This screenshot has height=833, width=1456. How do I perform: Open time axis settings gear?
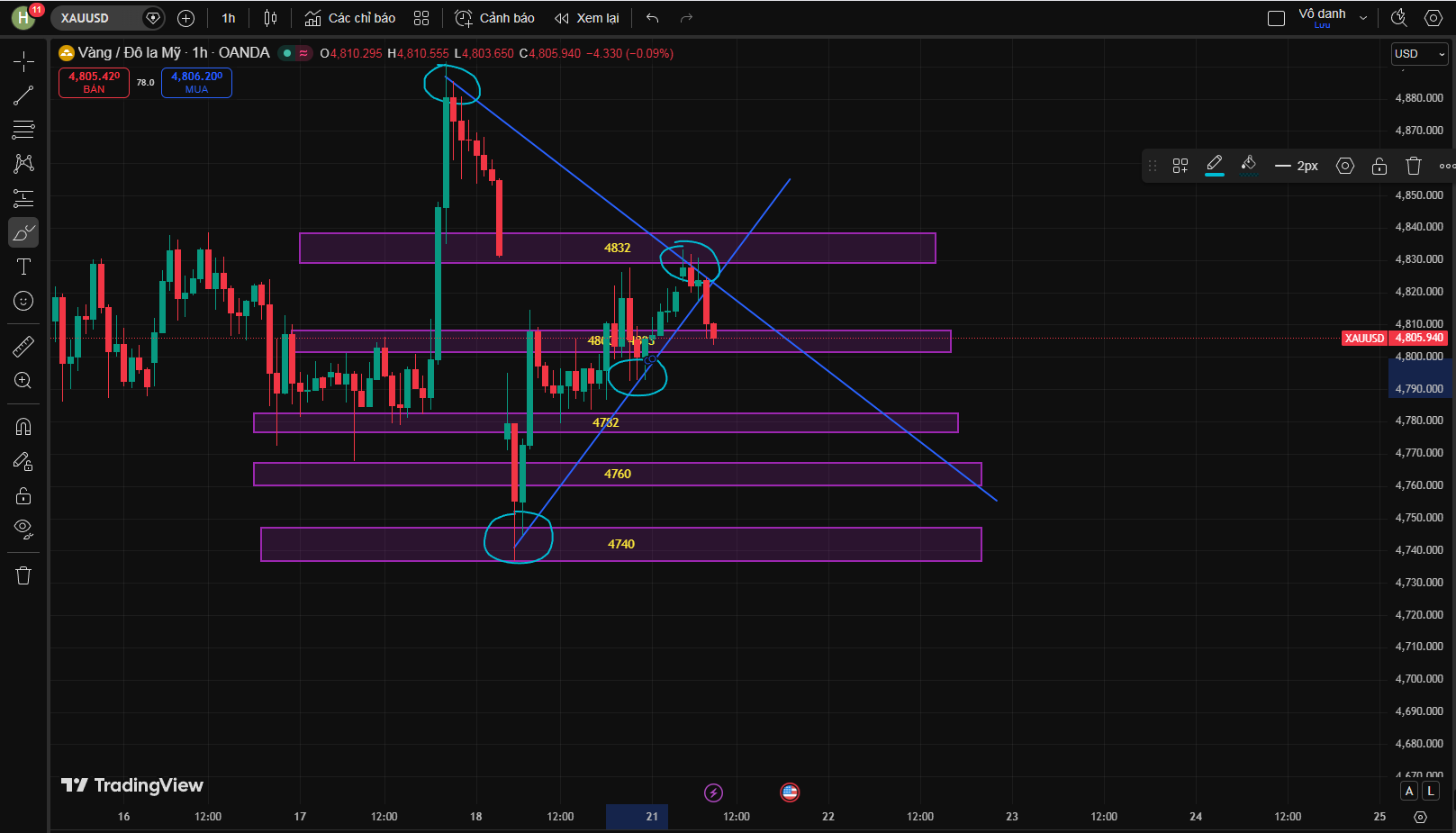tap(1420, 817)
